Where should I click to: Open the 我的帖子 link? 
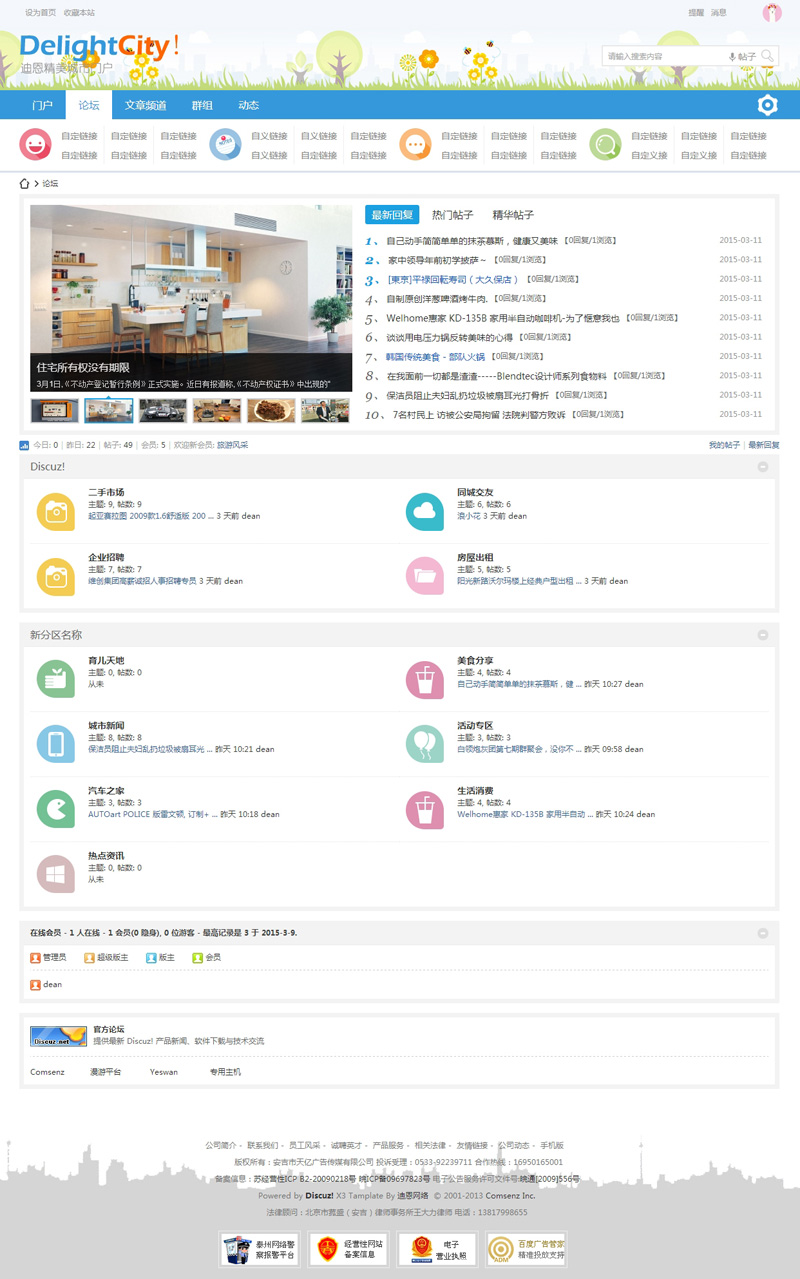pyautogui.click(x=724, y=445)
